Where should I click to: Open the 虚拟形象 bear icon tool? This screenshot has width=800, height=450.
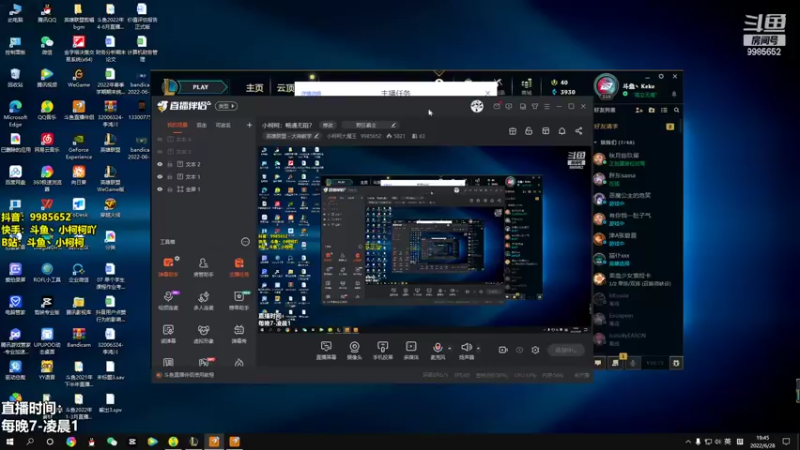pyautogui.click(x=203, y=334)
